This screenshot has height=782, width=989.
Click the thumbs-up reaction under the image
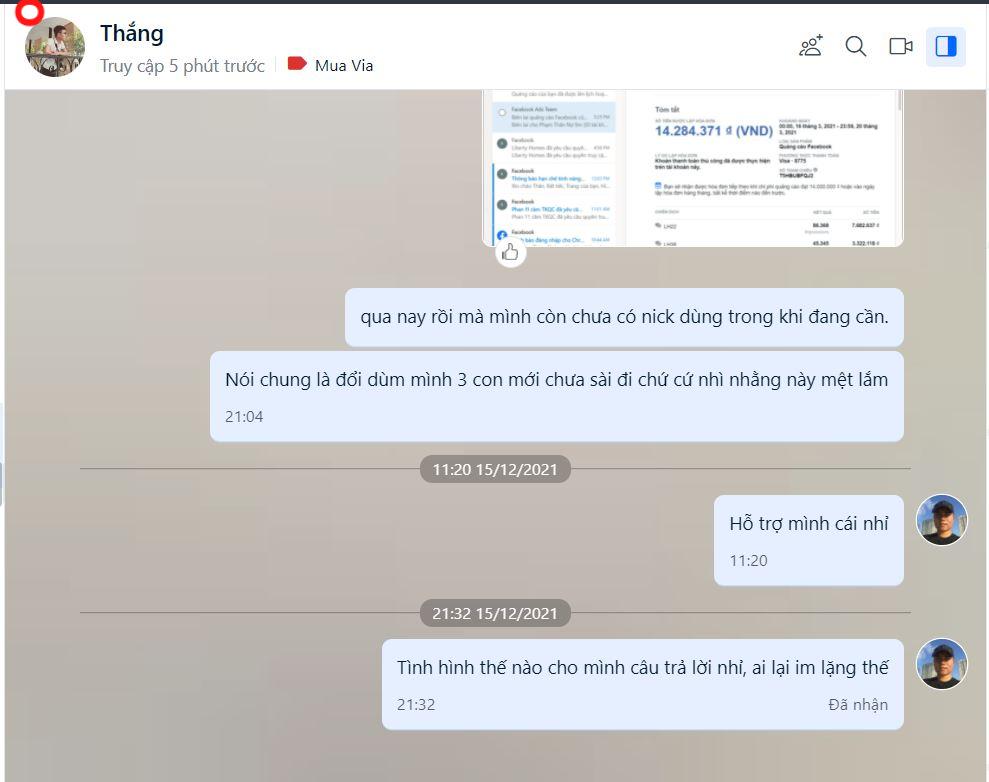coord(510,253)
